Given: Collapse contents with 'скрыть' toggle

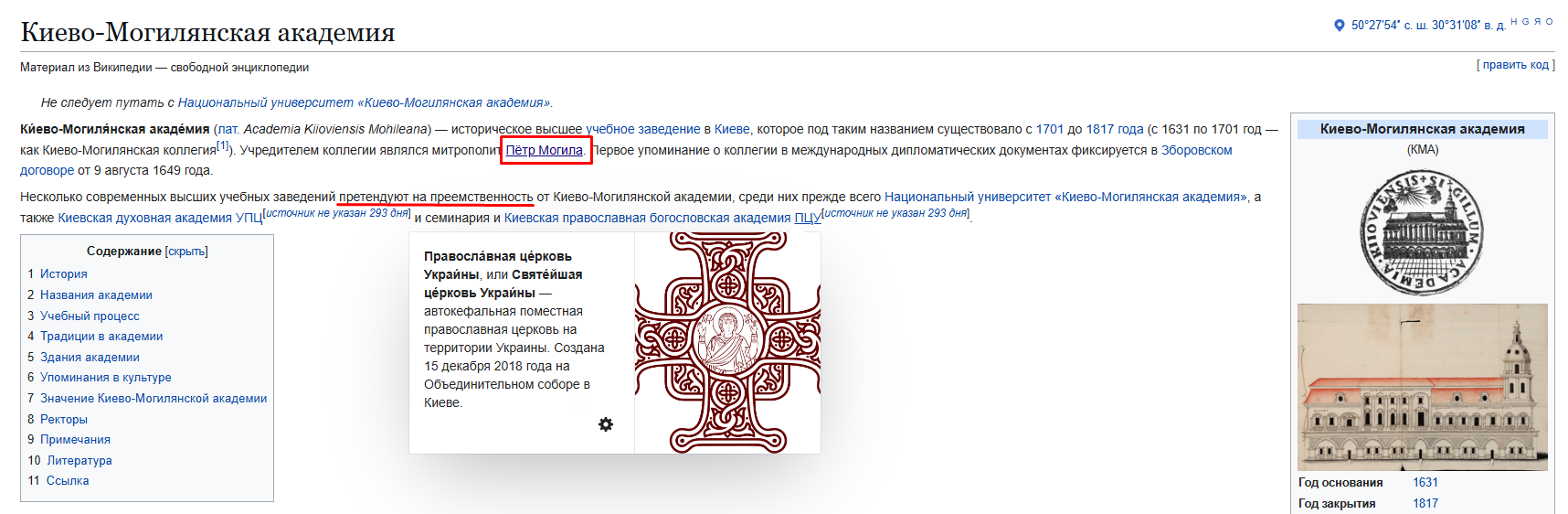Looking at the screenshot, I should (x=186, y=252).
